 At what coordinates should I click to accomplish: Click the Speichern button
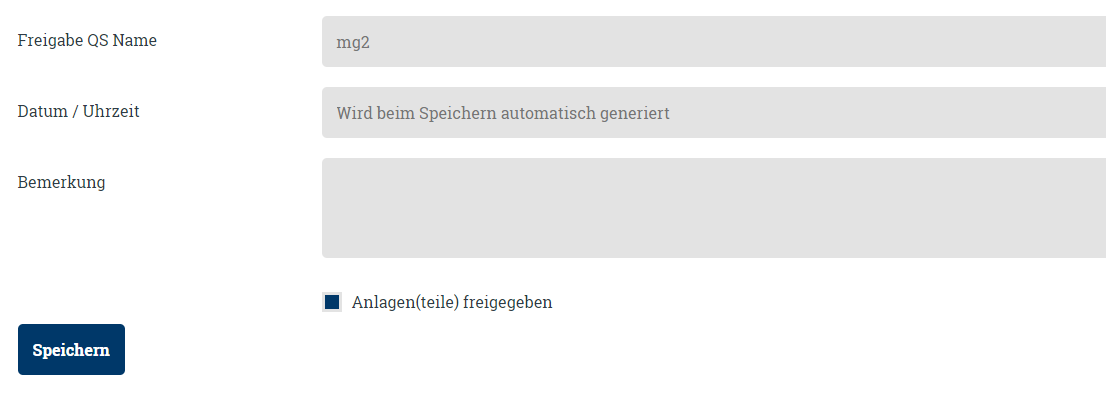(71, 349)
